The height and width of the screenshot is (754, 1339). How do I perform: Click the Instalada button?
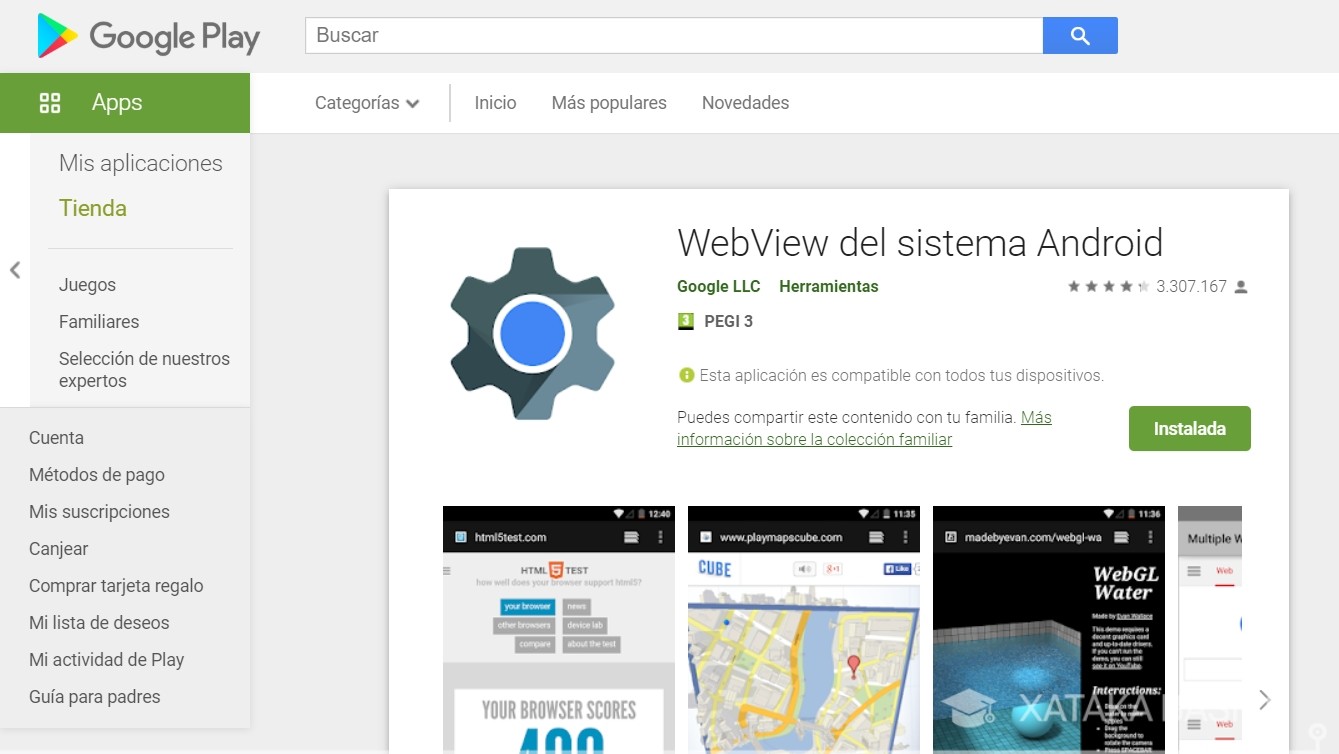tap(1189, 428)
